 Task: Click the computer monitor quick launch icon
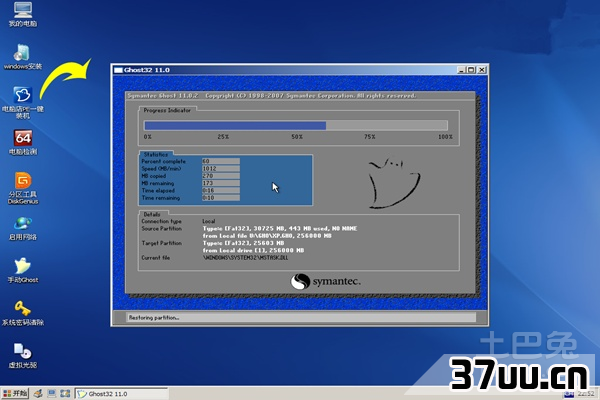coord(51,393)
